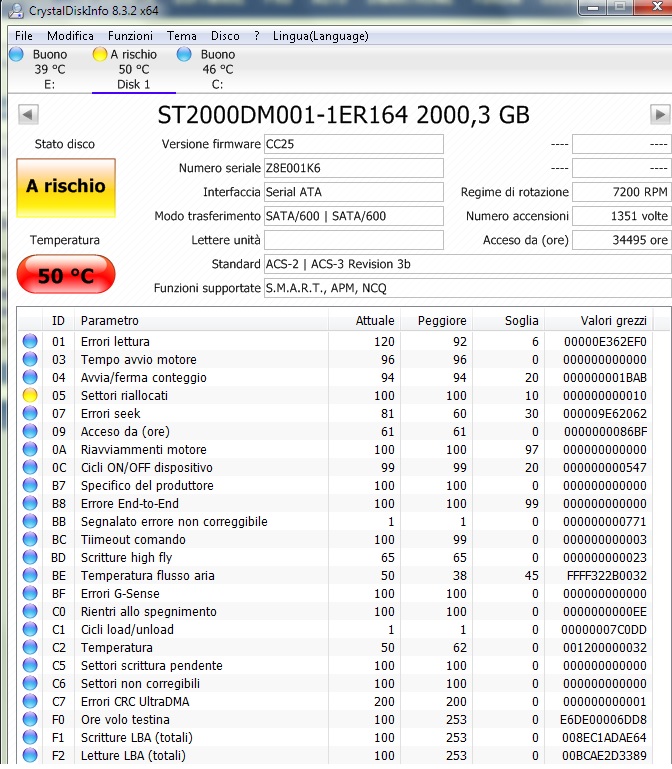Image resolution: width=672 pixels, height=769 pixels.
Task: Click the Numero seriale field
Action: click(354, 168)
